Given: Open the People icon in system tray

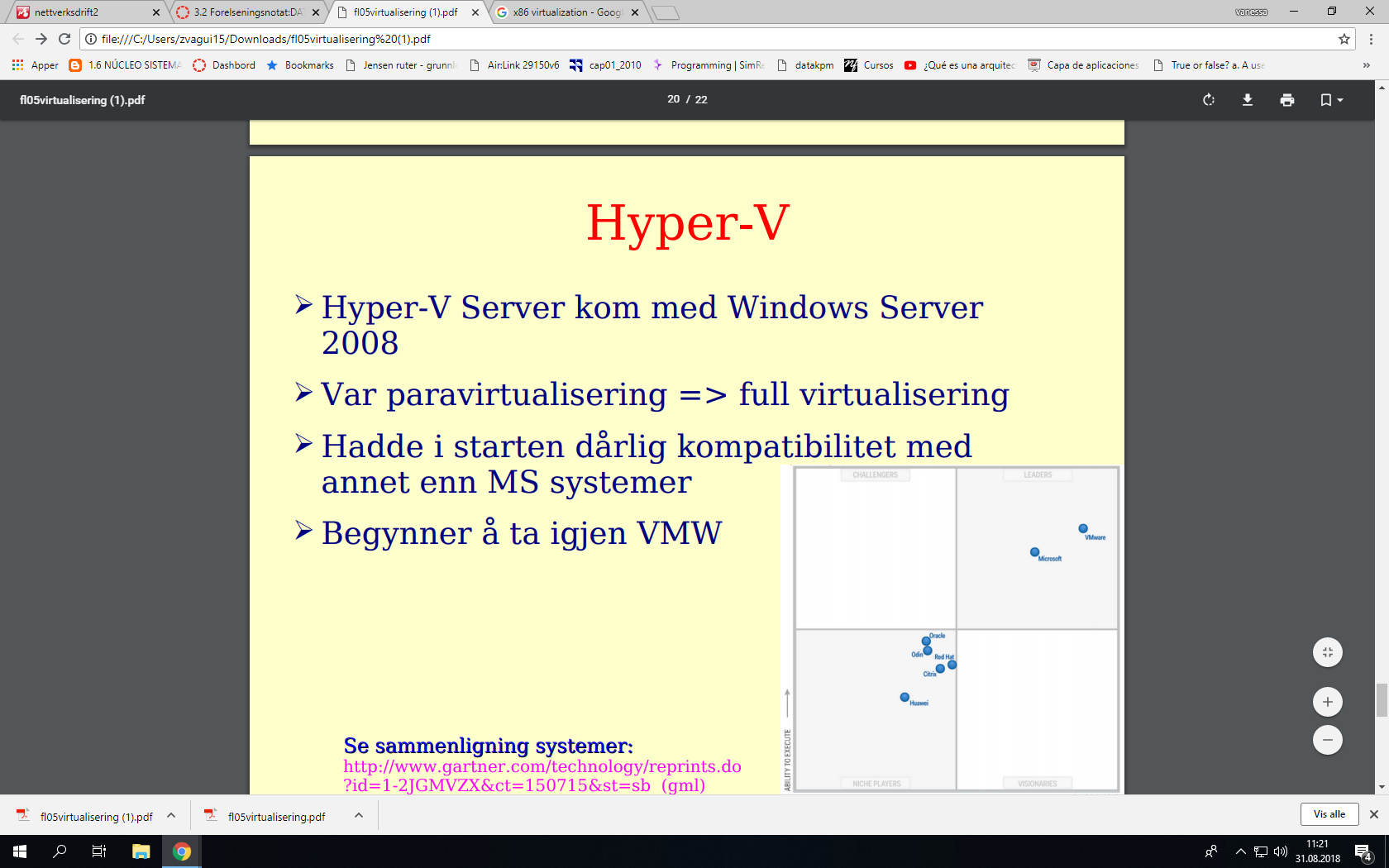Looking at the screenshot, I should [1211, 851].
